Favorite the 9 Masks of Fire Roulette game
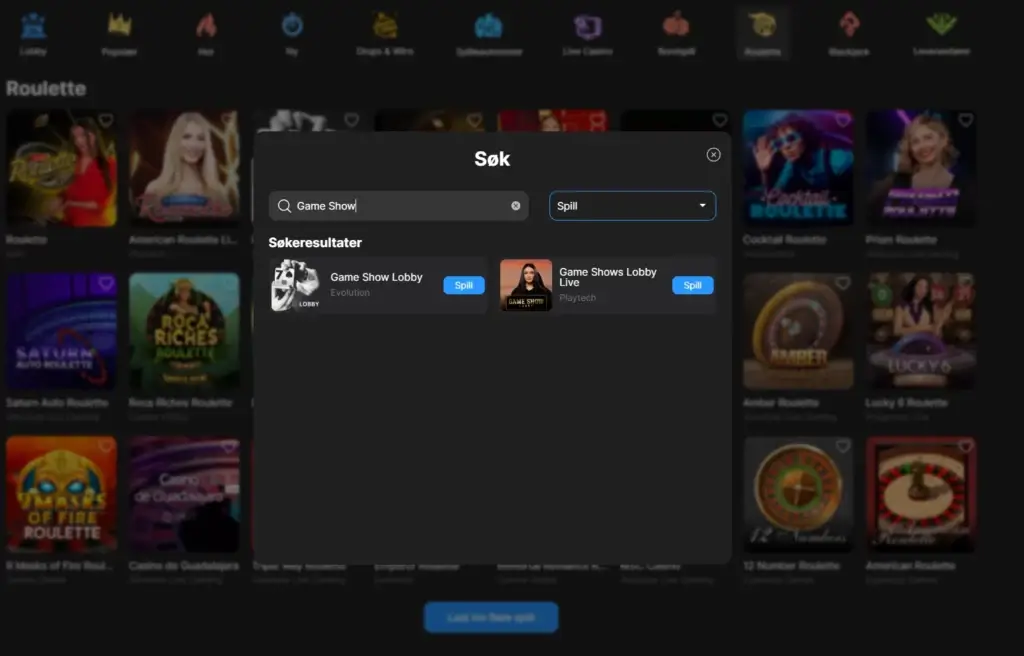This screenshot has height=656, width=1024. pos(106,446)
